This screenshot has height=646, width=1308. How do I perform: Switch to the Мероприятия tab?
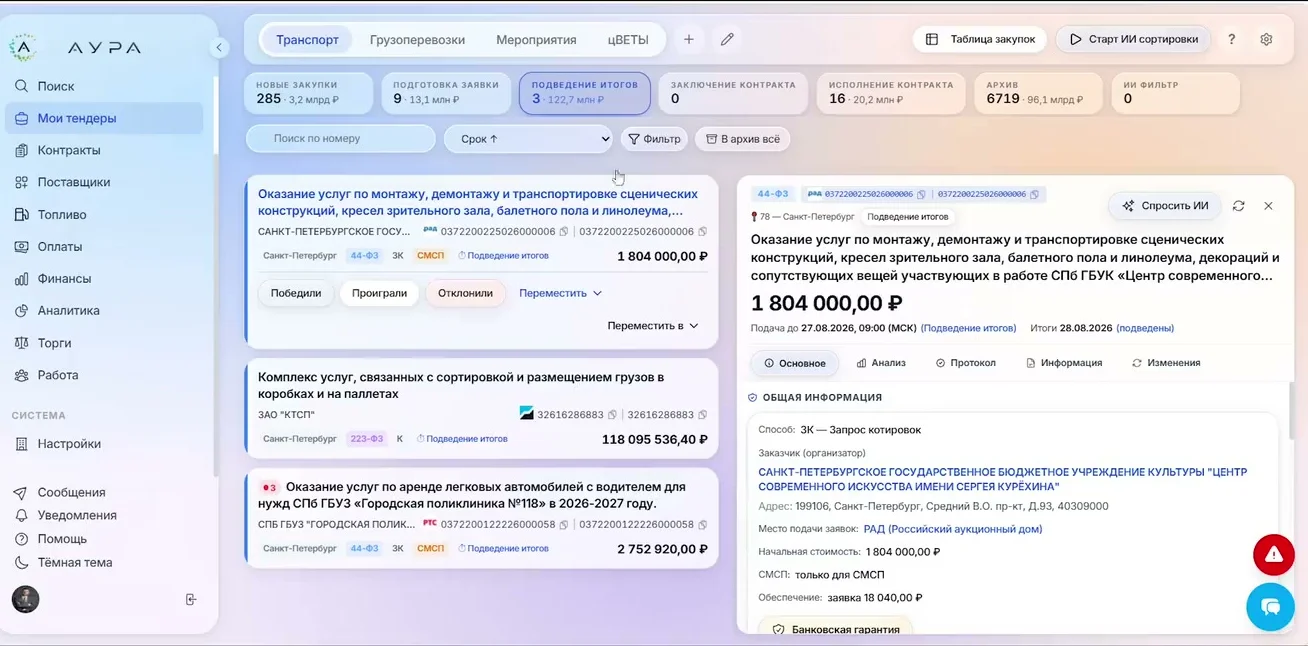[x=536, y=40]
